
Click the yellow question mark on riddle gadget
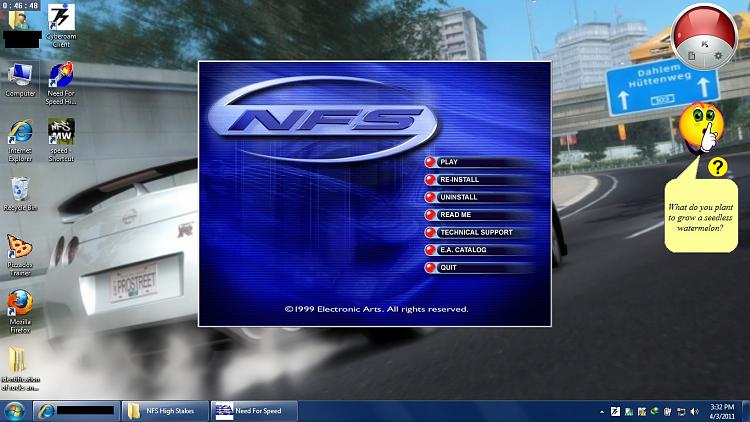click(x=717, y=167)
